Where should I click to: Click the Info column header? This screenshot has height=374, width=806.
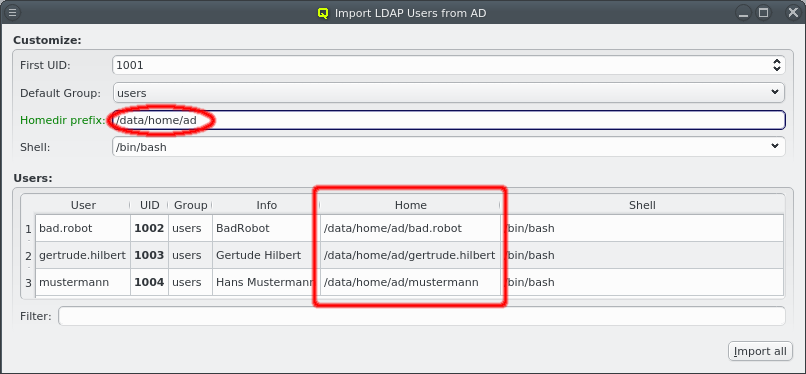coord(266,205)
